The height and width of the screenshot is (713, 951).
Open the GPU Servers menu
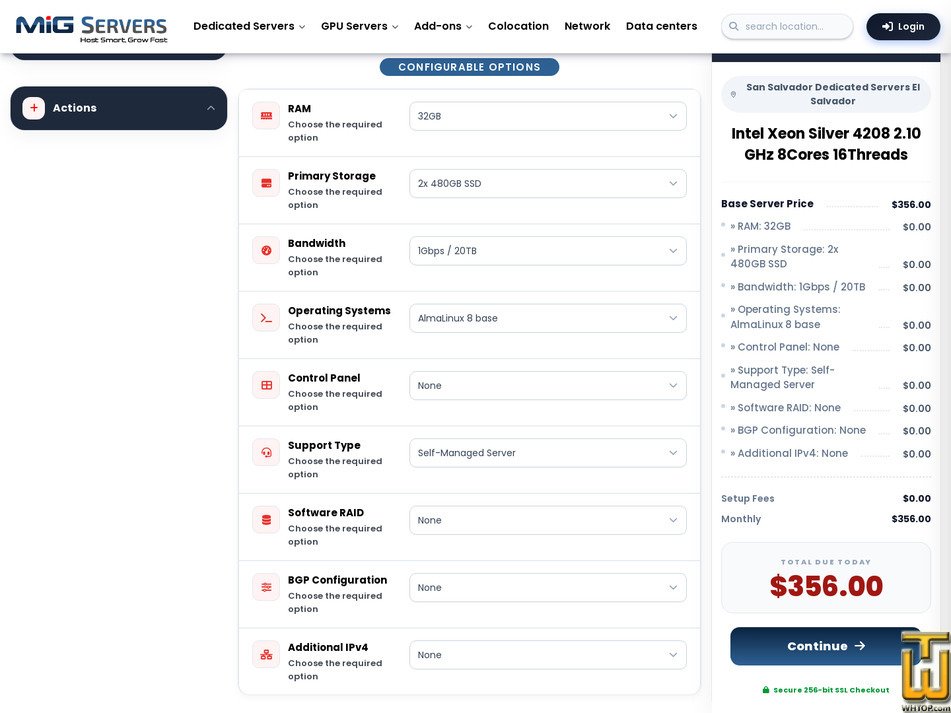click(360, 26)
